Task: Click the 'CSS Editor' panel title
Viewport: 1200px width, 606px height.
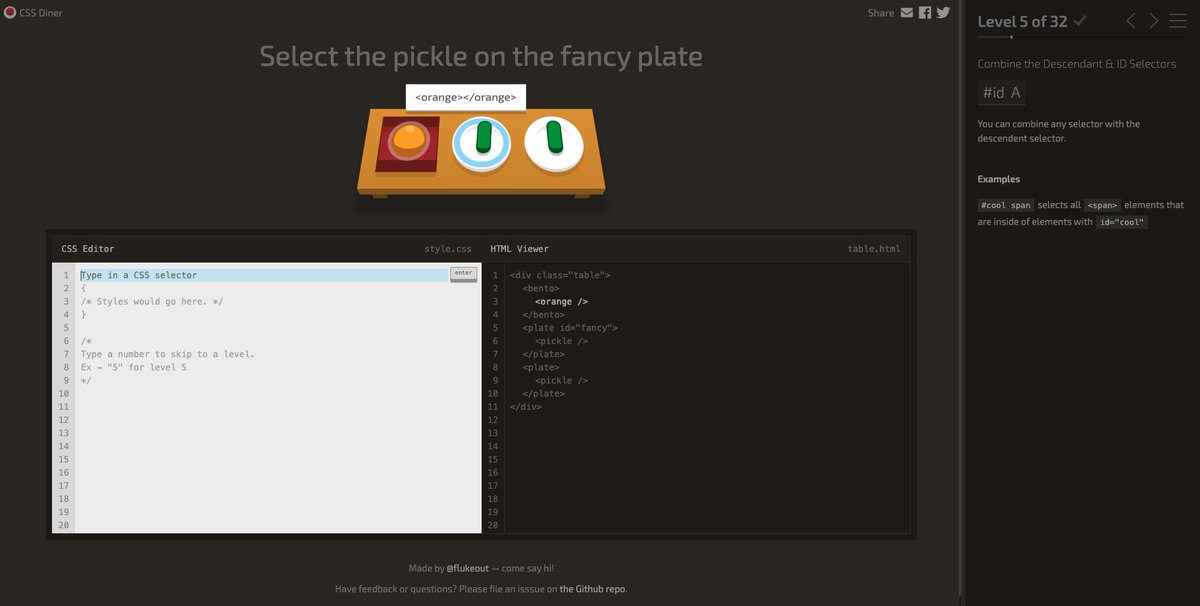Action: [88, 248]
